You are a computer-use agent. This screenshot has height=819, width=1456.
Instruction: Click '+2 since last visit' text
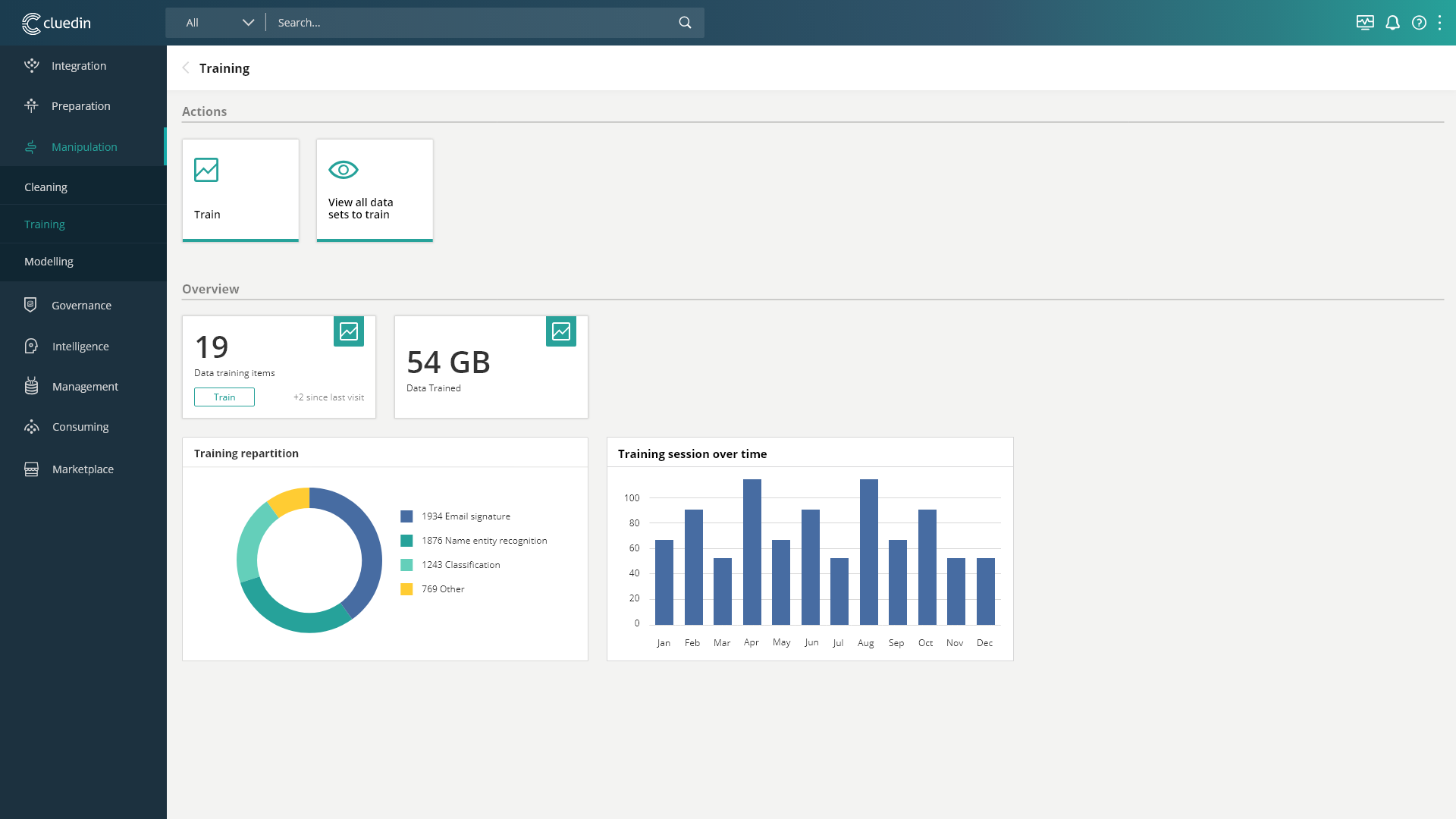pyautogui.click(x=328, y=397)
